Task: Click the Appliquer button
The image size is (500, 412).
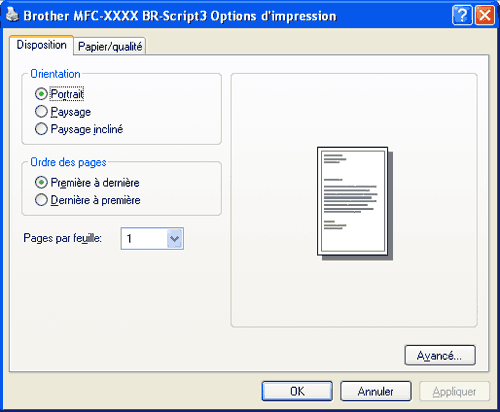Action: point(454,391)
